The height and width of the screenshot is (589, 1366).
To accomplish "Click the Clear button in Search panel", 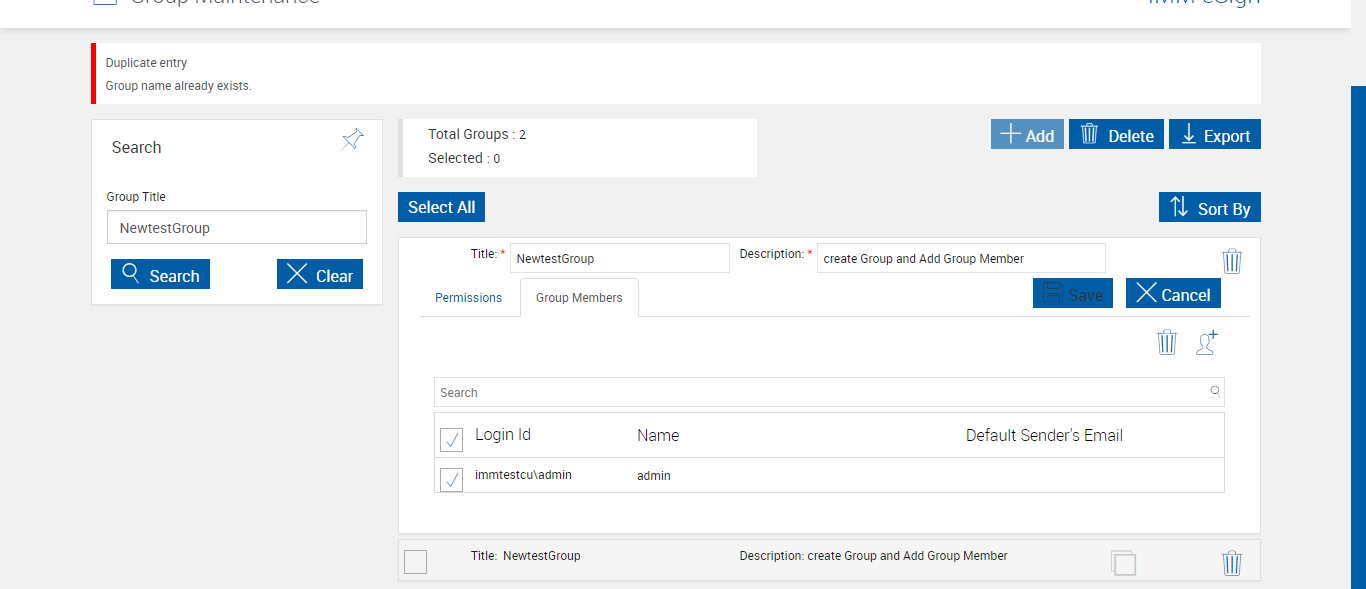I will (320, 275).
